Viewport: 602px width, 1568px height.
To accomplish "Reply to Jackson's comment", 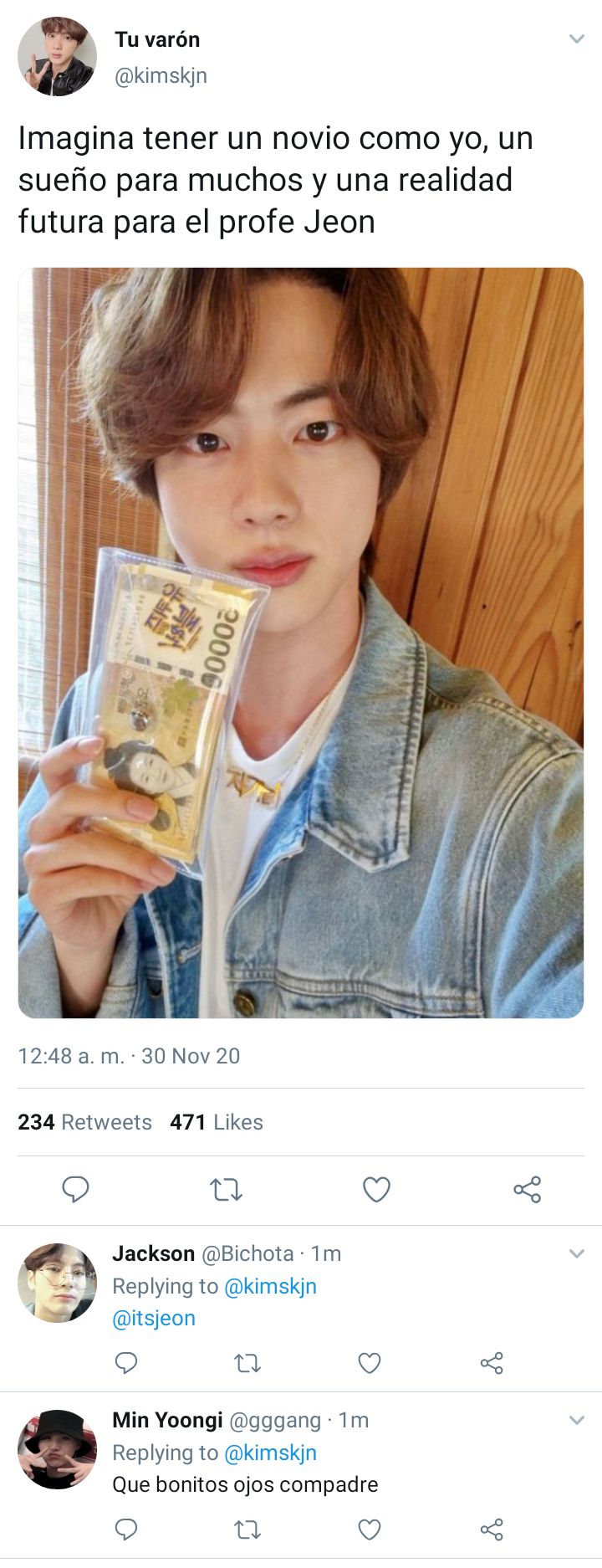I will click(126, 1363).
